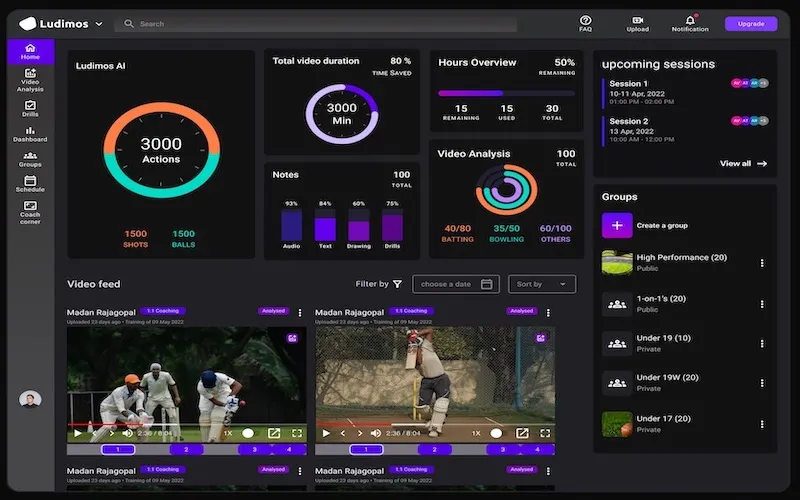Play the first video with fielders
The width and height of the screenshot is (800, 500).
pyautogui.click(x=78, y=433)
